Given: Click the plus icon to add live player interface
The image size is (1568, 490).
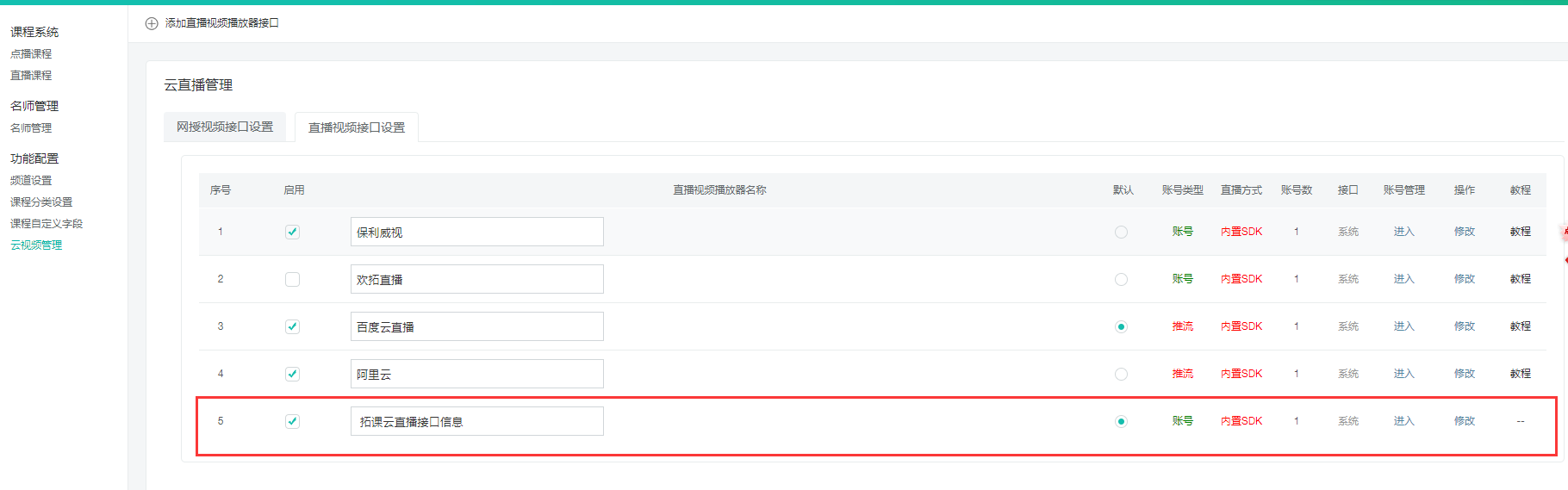Looking at the screenshot, I should (x=152, y=23).
